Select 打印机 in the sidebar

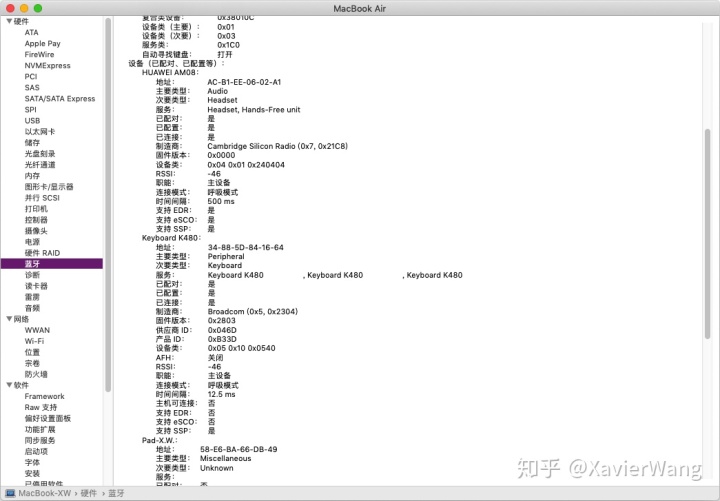click(x=36, y=208)
